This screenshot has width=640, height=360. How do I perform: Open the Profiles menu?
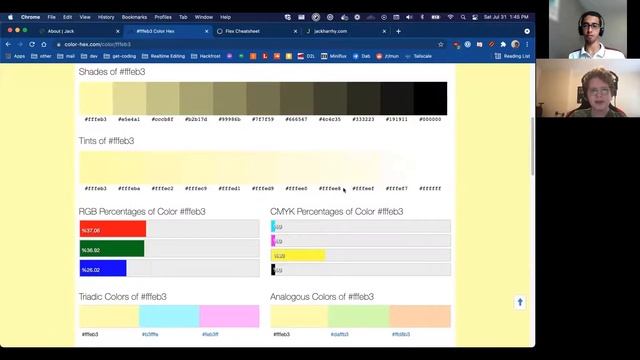(163, 17)
